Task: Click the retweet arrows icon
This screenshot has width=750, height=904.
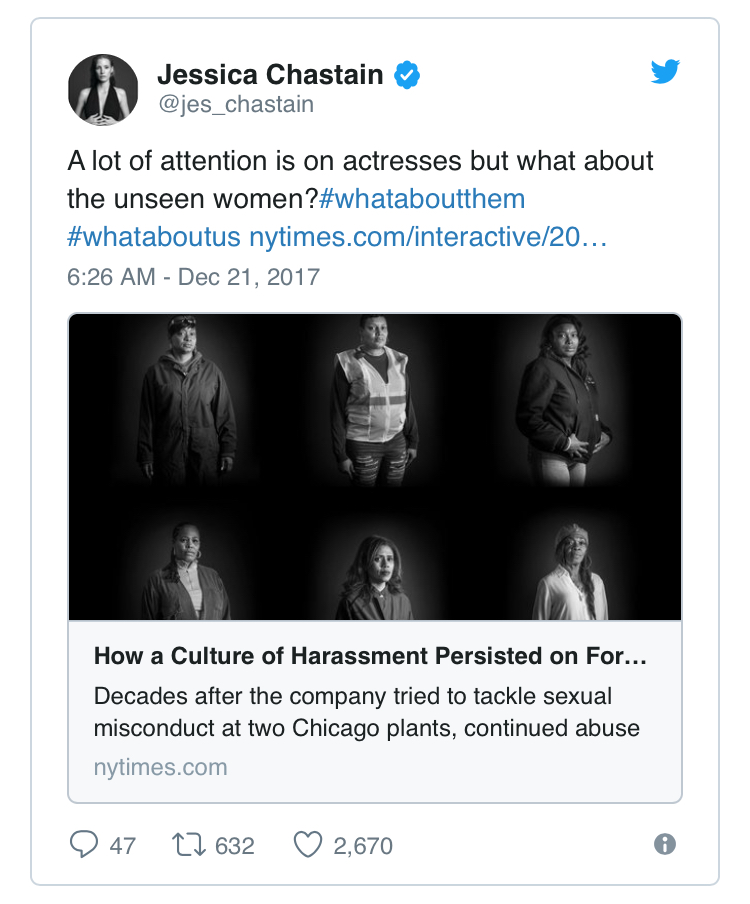Action: (x=189, y=845)
